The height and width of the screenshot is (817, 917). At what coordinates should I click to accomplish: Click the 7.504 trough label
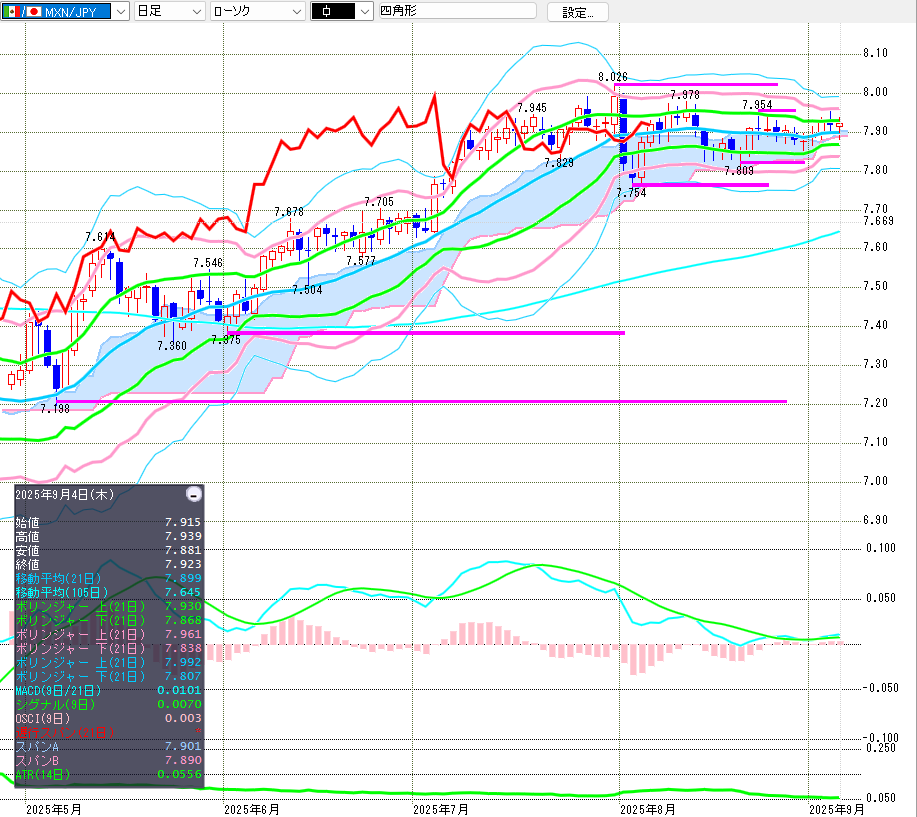[307, 289]
